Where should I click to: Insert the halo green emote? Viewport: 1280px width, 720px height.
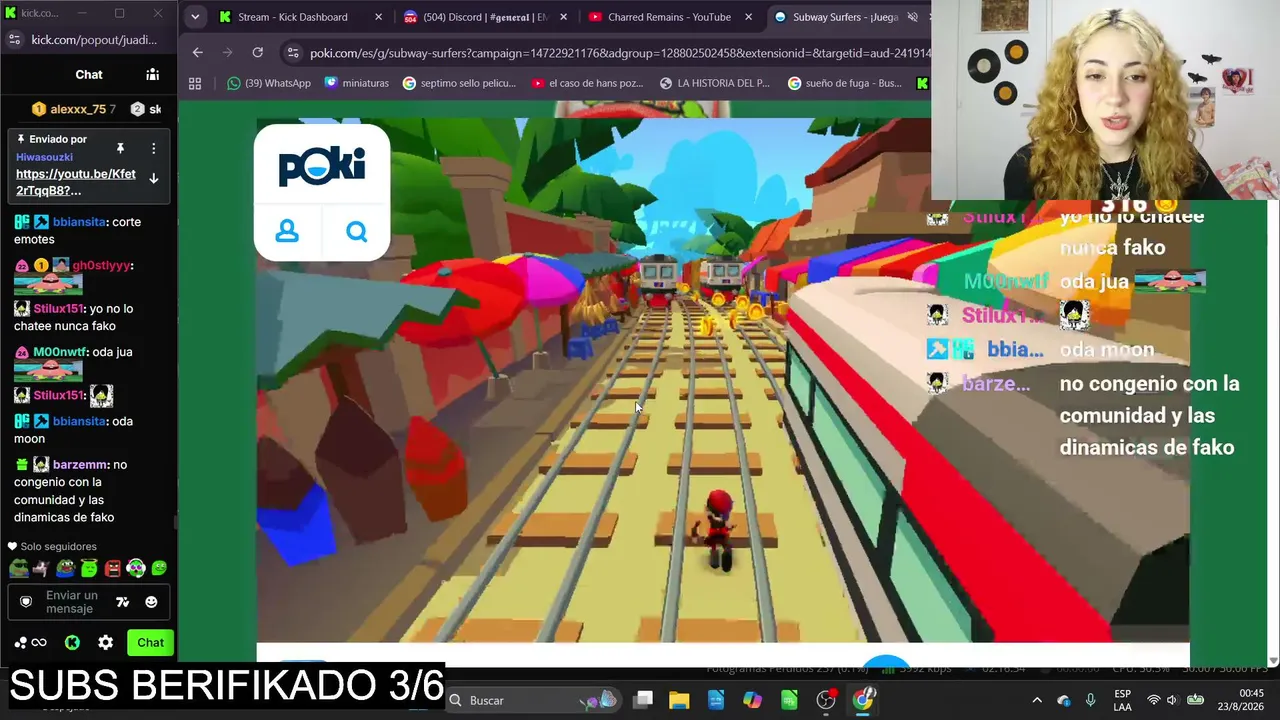tap(89, 568)
